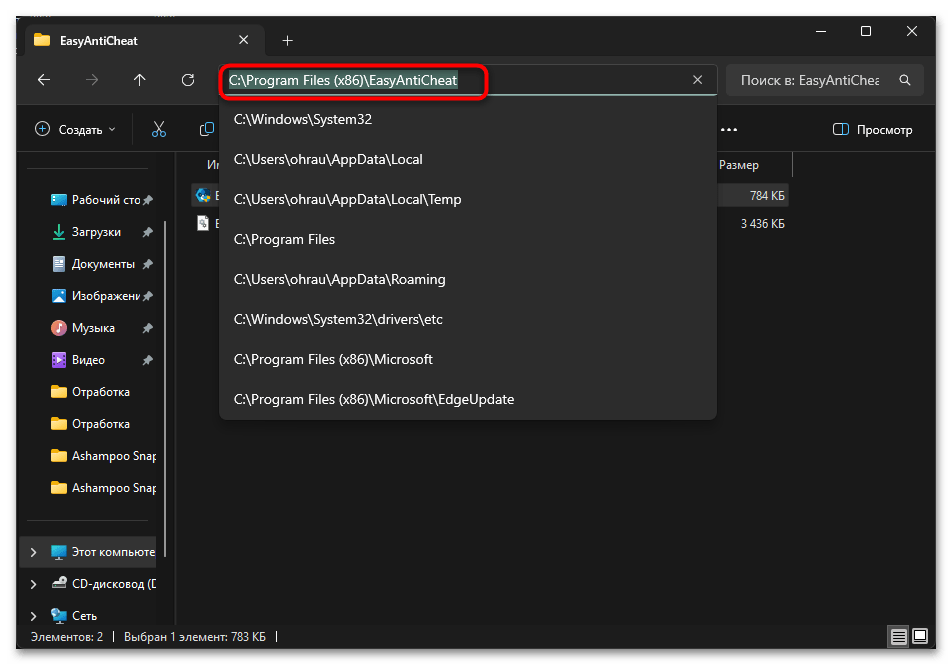The width and height of the screenshot is (952, 665).
Task: Go up one folder level
Action: (140, 80)
